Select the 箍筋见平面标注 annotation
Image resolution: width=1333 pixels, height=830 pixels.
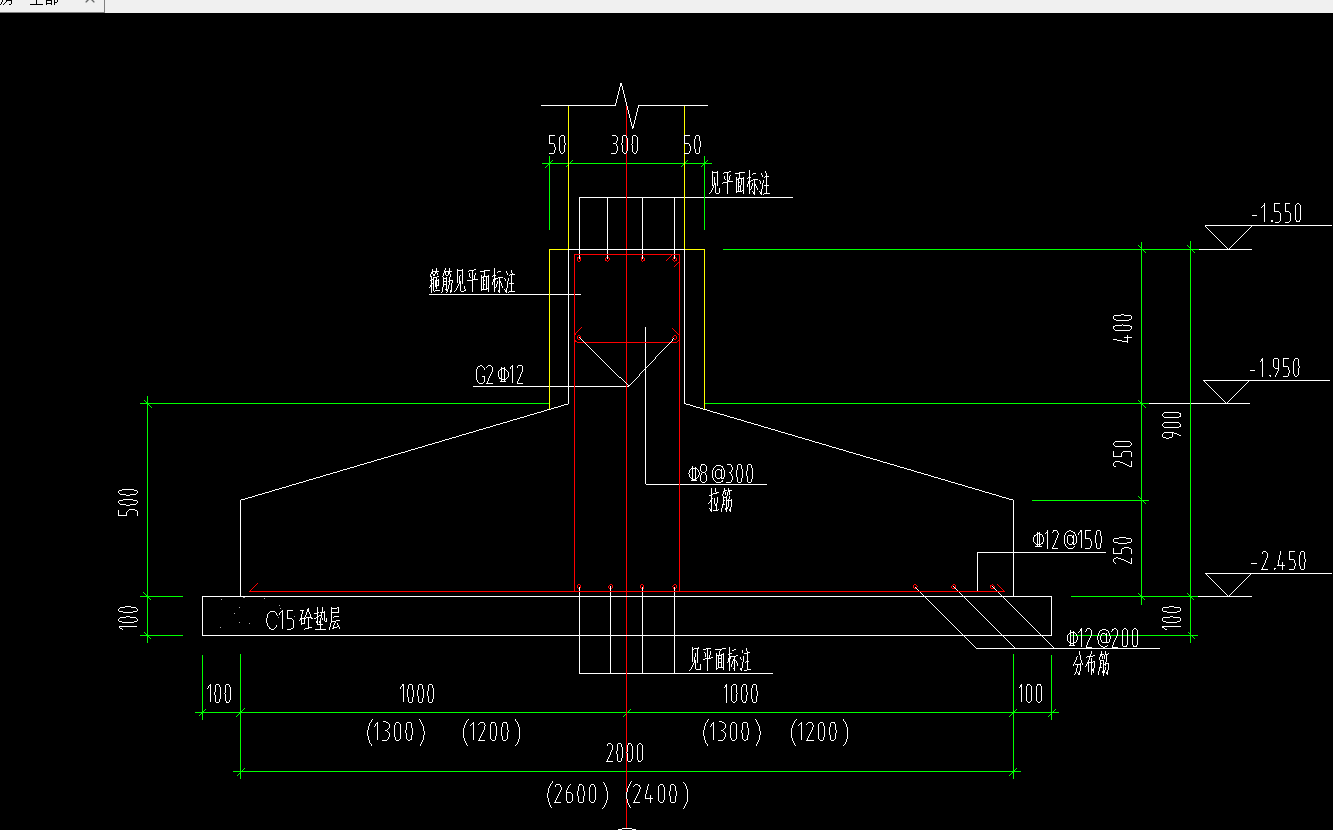coord(472,283)
